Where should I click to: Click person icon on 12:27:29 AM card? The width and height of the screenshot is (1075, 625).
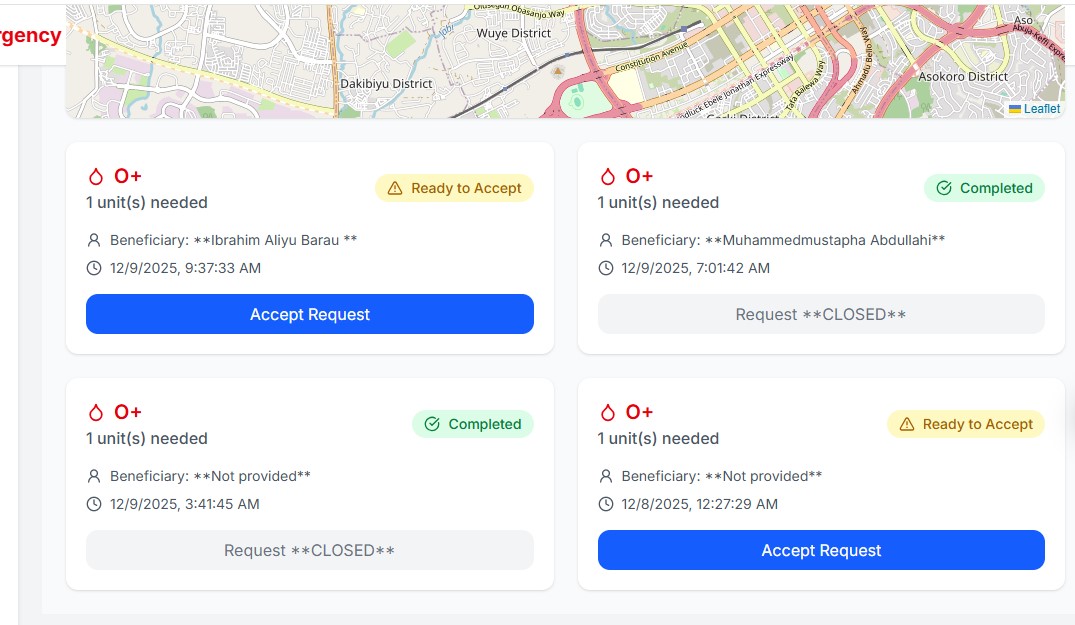[x=606, y=476]
